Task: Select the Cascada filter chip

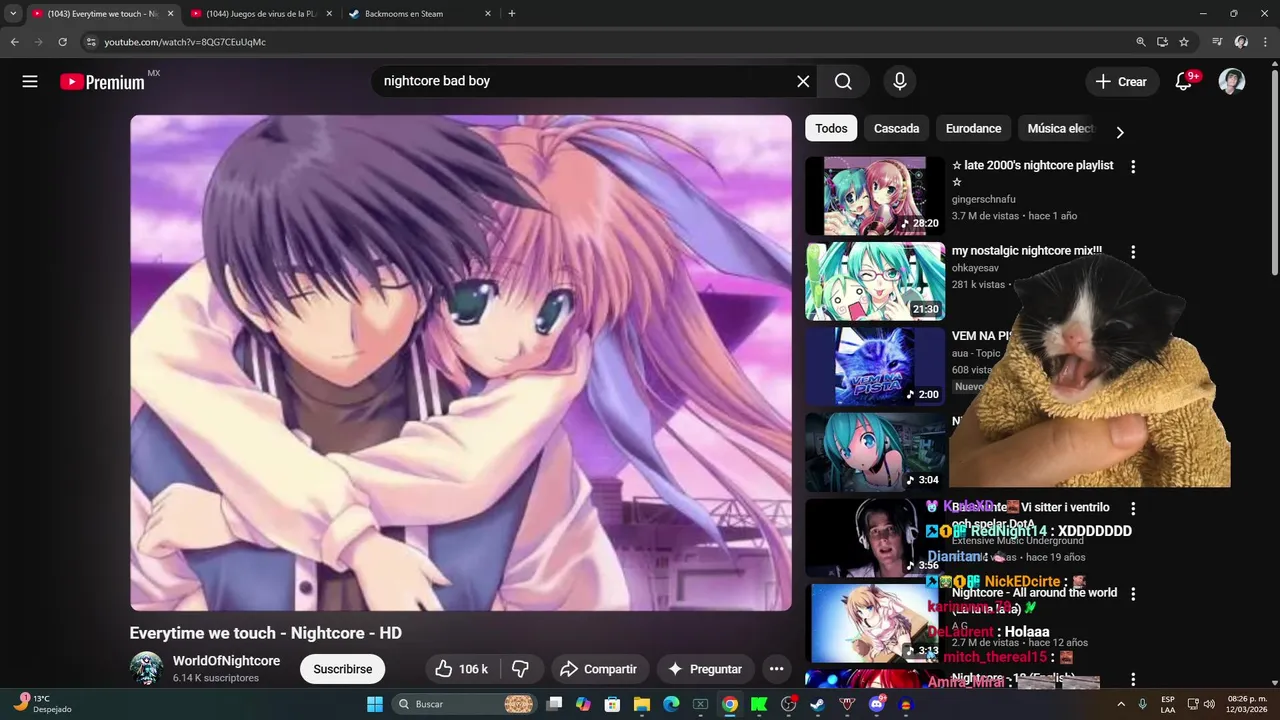Action: pyautogui.click(x=896, y=128)
